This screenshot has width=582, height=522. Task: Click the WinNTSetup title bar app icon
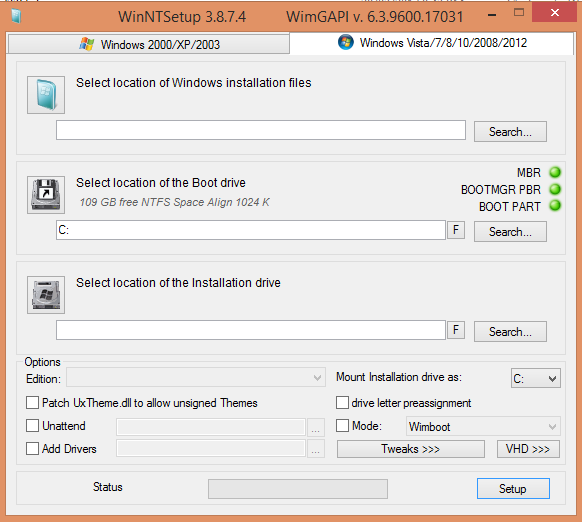point(16,16)
